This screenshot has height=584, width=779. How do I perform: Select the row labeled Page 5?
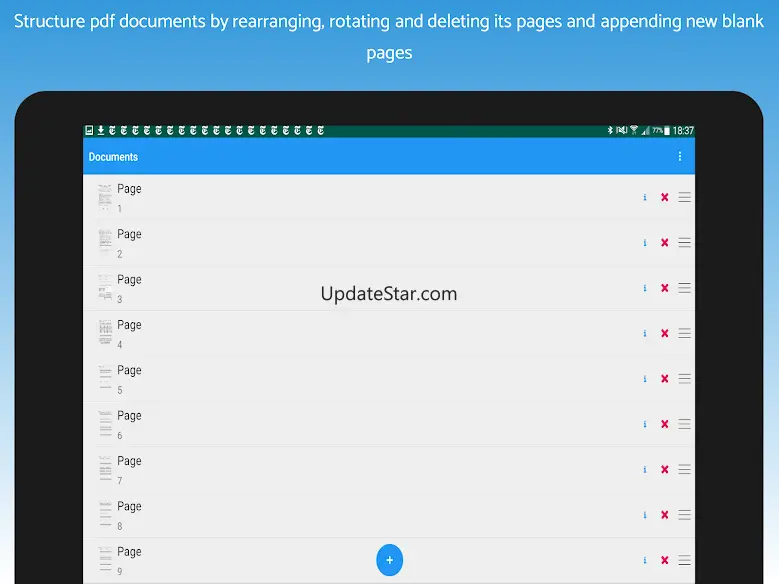(x=389, y=379)
